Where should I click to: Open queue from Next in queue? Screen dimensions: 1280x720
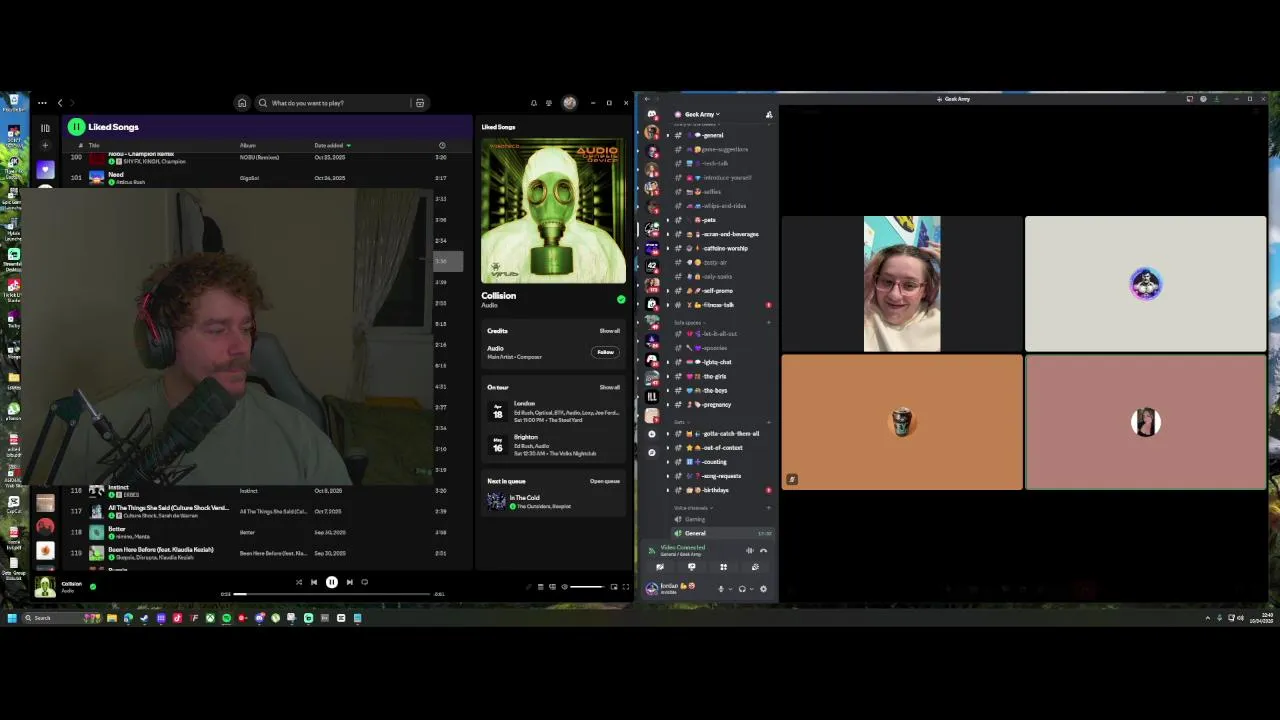pos(604,482)
